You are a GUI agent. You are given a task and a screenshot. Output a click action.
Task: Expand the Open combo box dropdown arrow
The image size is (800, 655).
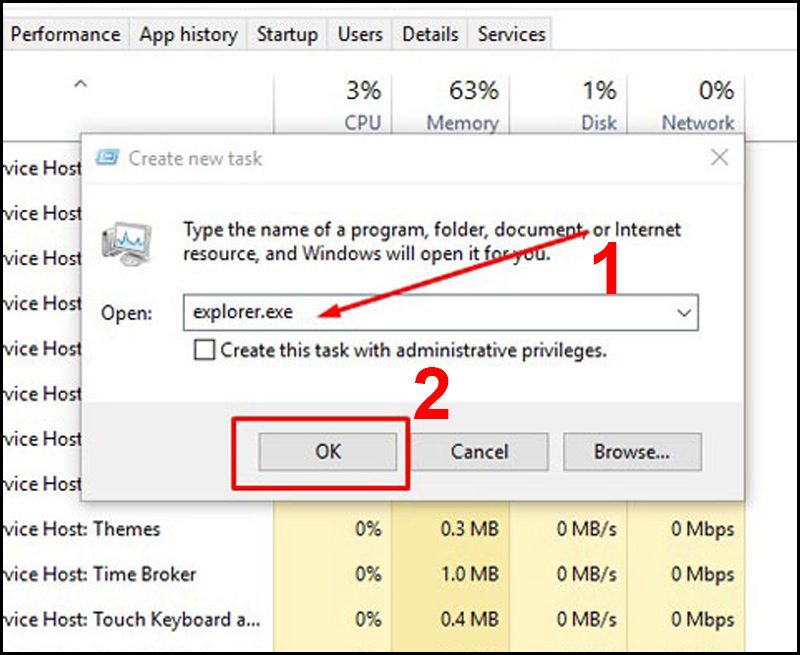click(684, 313)
